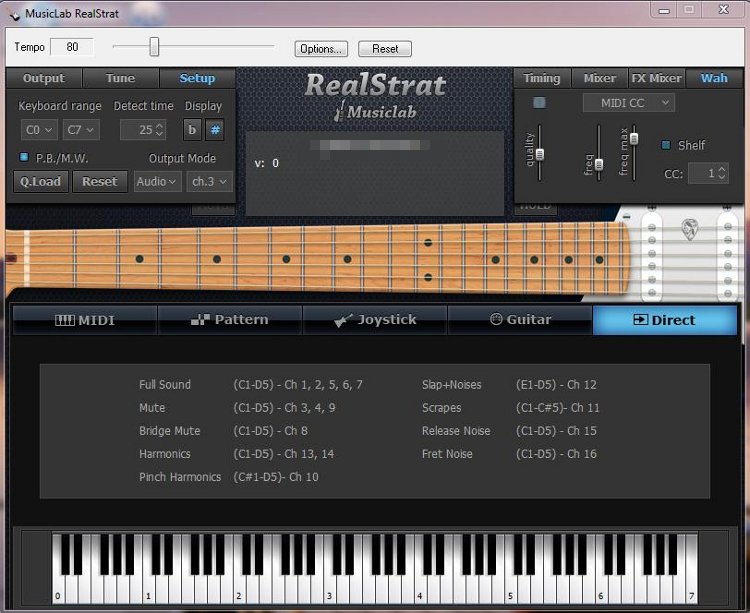Select the Joystick mode tab
Viewport: 750px width, 613px height.
tap(375, 320)
